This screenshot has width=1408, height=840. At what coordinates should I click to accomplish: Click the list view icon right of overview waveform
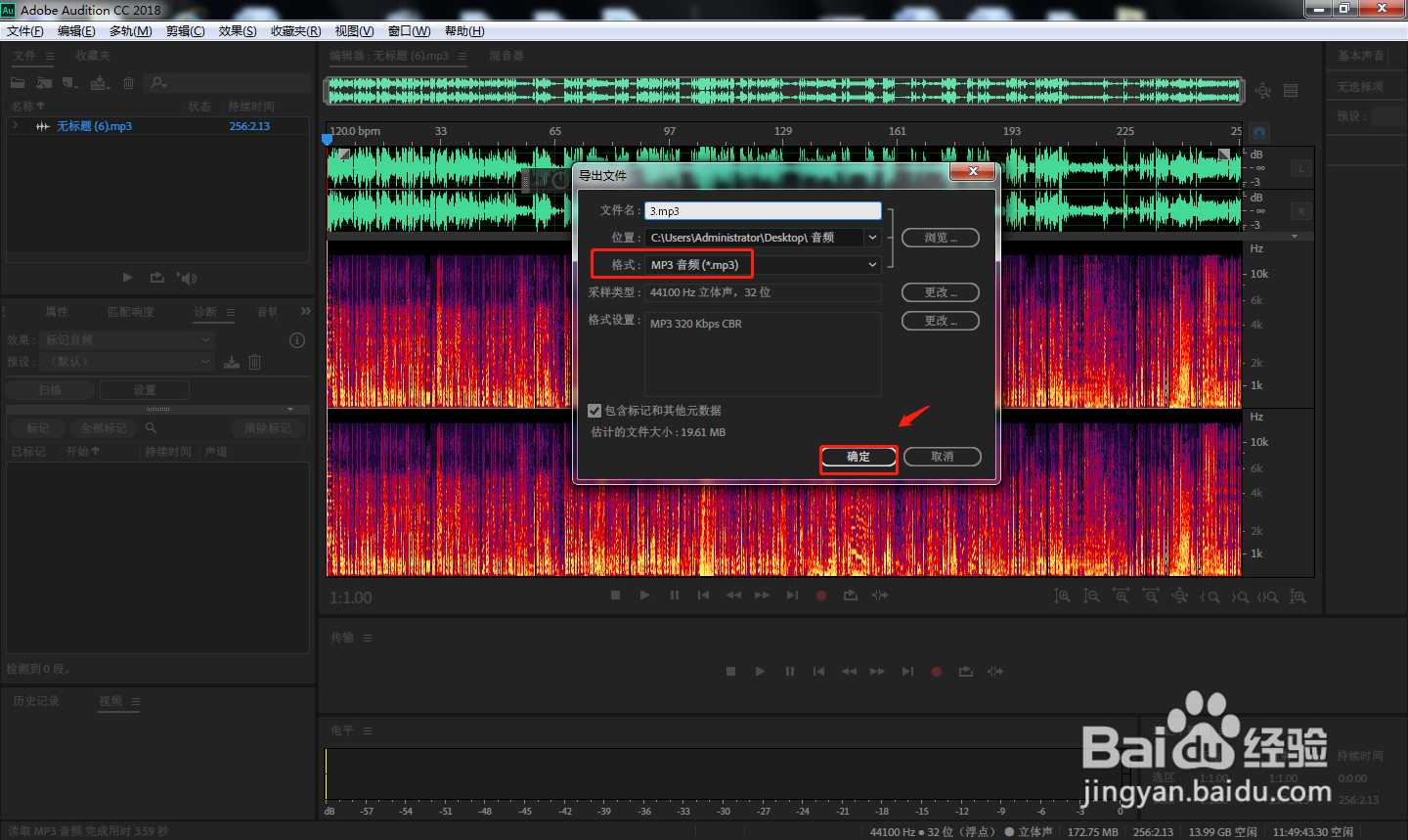pyautogui.click(x=1291, y=91)
